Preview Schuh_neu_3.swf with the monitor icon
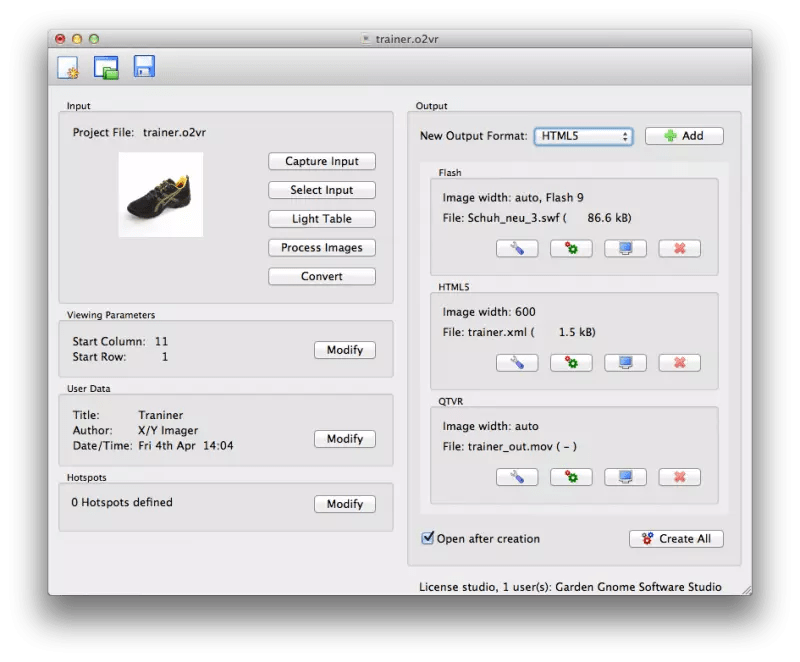 (x=624, y=249)
